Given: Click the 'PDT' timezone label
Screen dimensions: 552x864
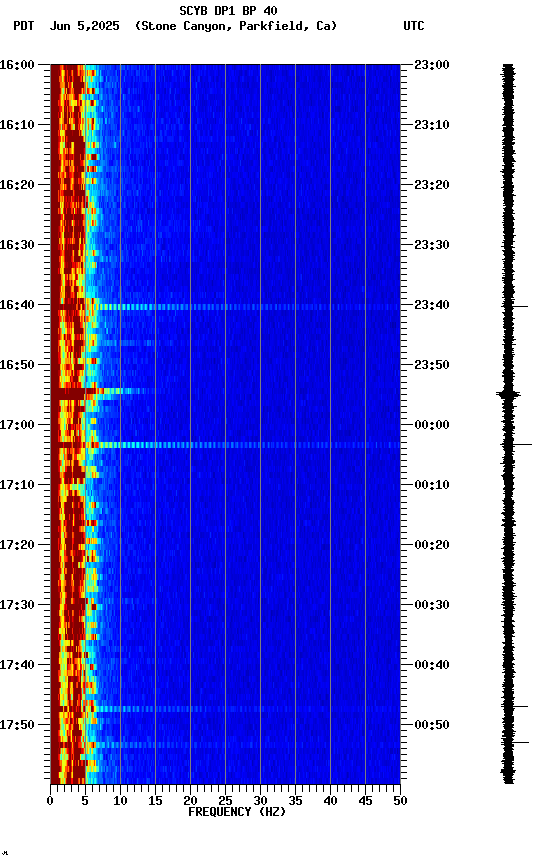Looking at the screenshot, I should tap(24, 26).
